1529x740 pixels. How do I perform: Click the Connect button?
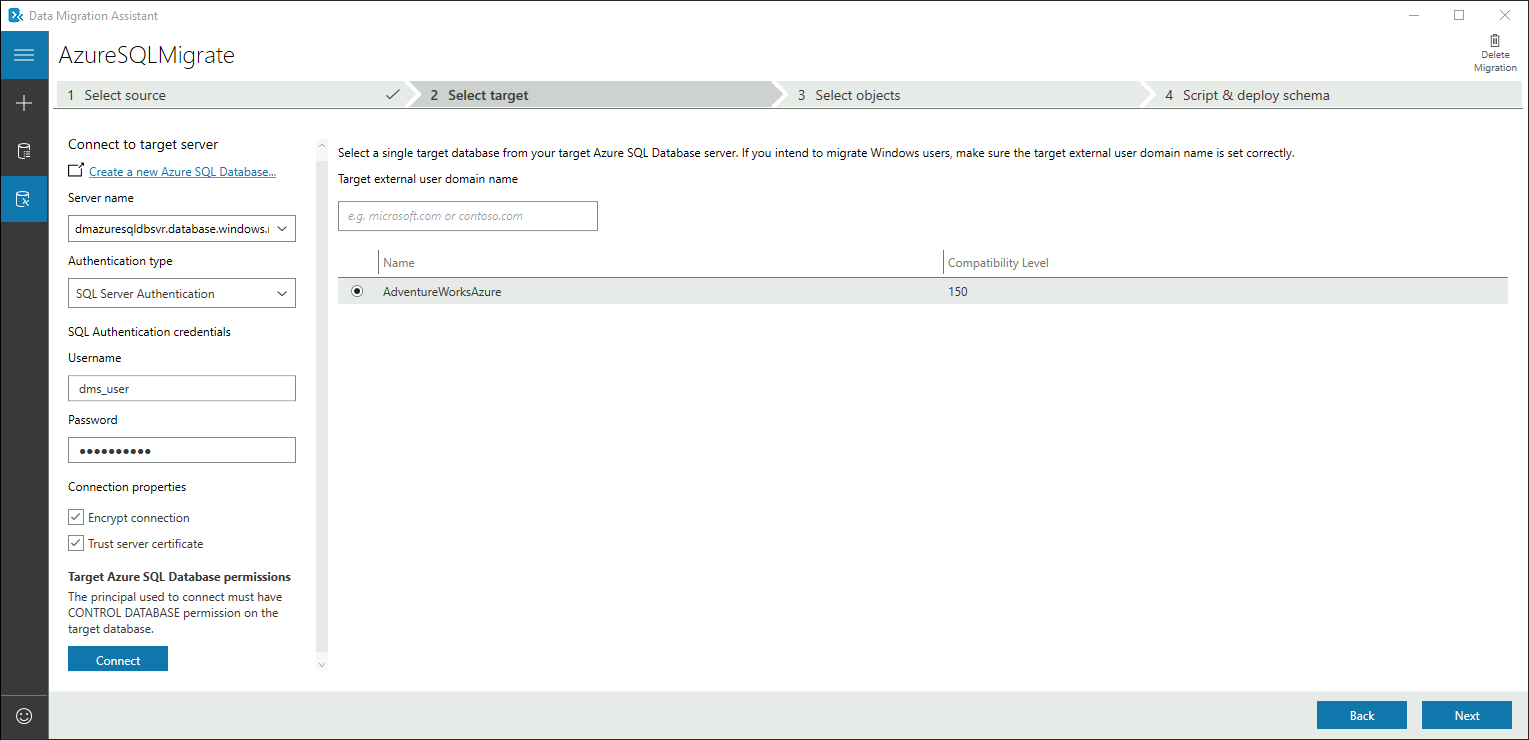point(118,660)
